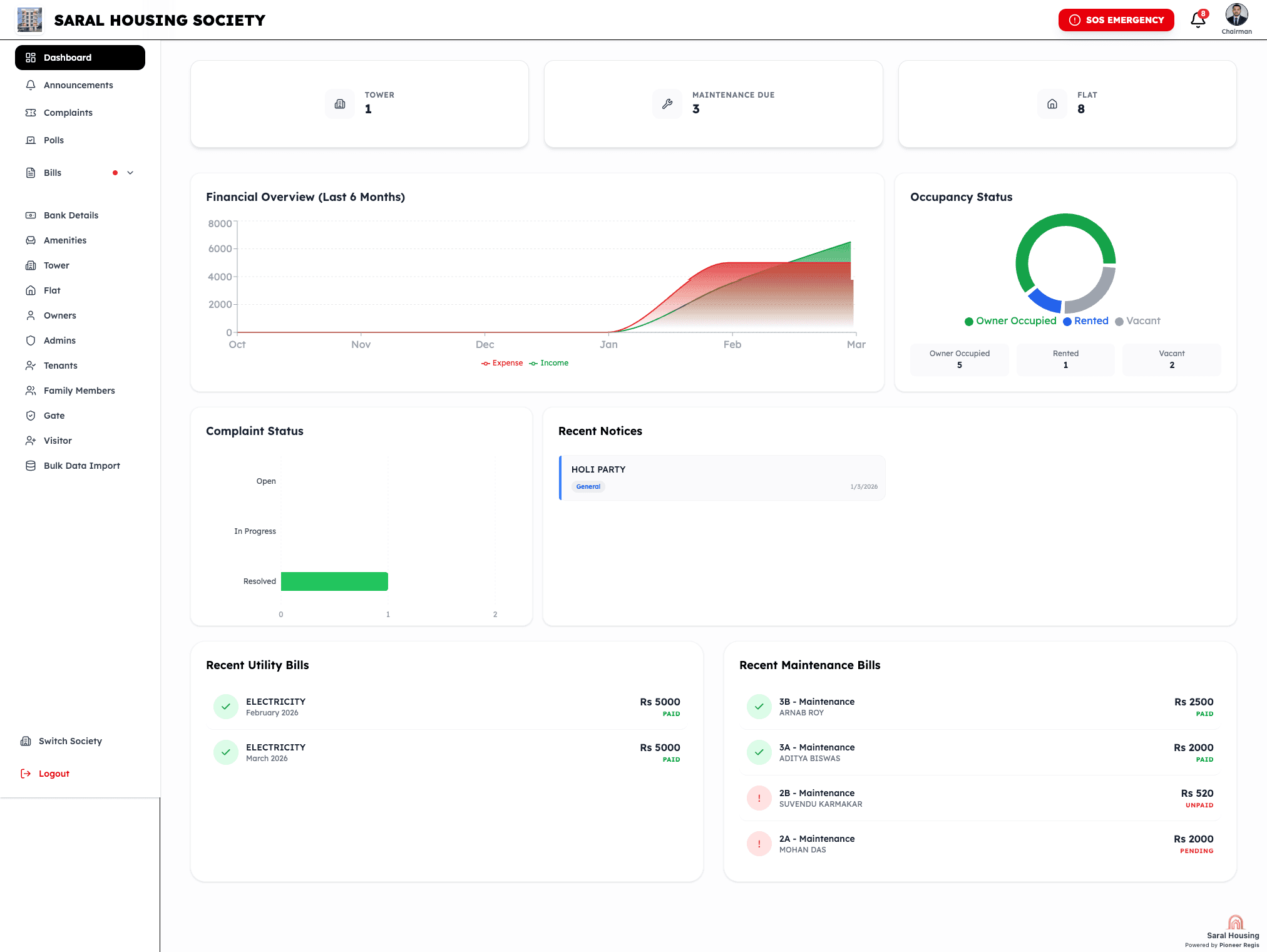Click the Tower card building icon

[340, 104]
